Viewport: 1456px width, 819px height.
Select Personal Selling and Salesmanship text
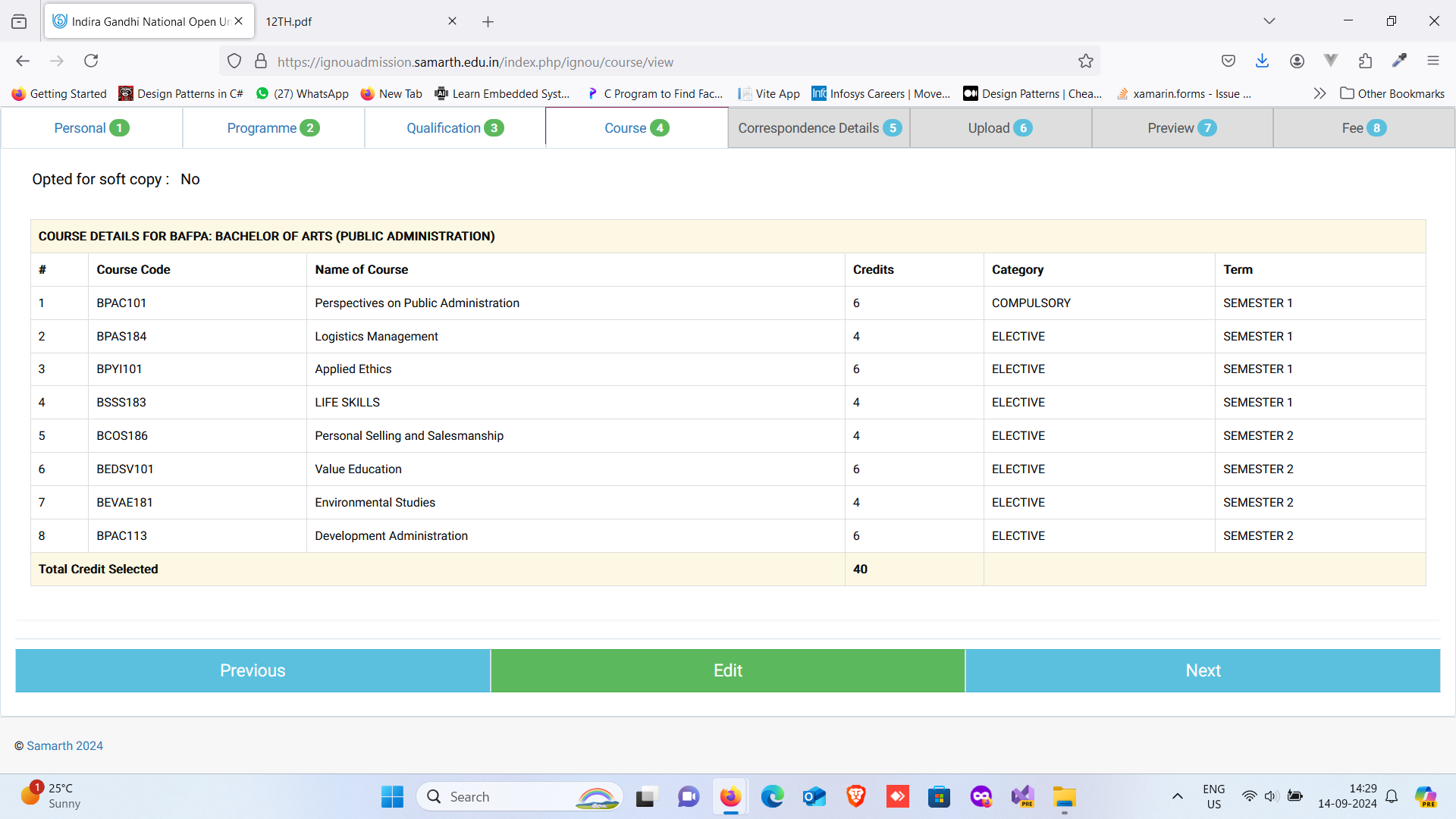(409, 435)
